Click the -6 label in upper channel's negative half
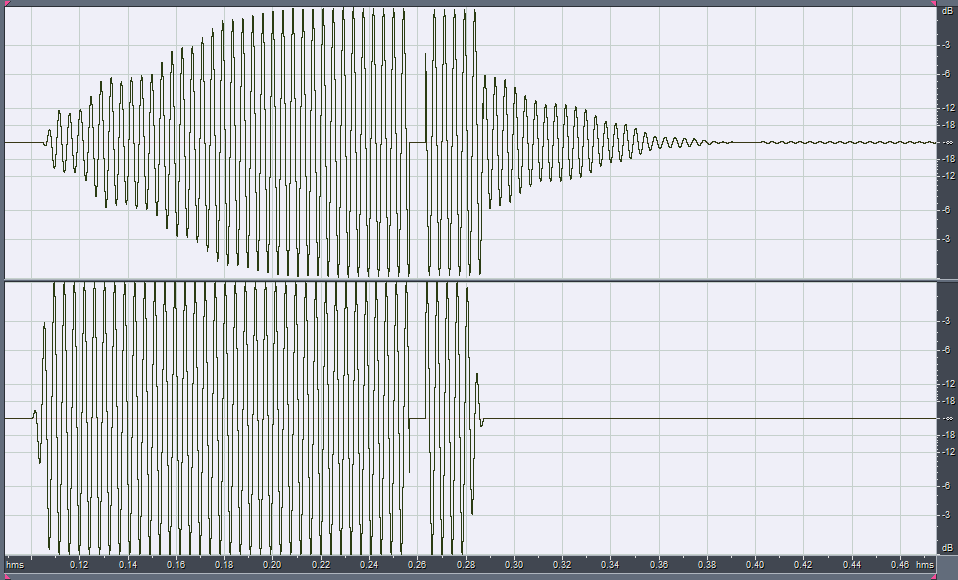The width and height of the screenshot is (958, 580). 946,210
